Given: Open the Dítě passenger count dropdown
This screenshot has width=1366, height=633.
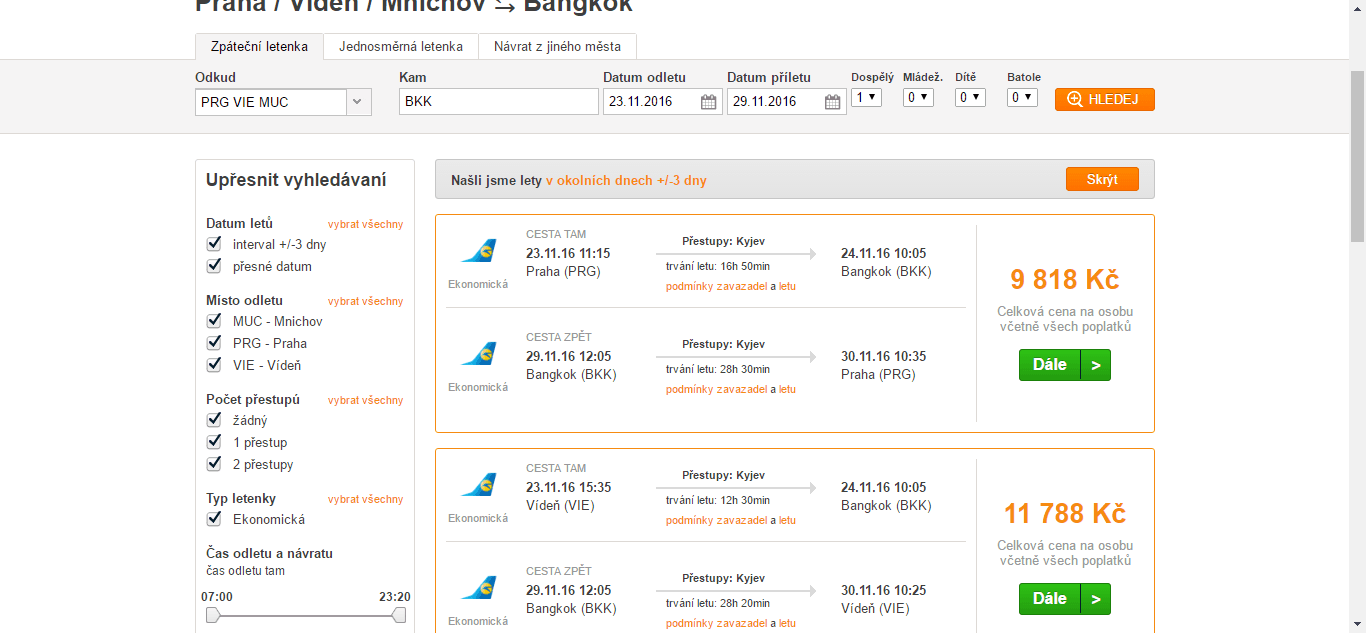Looking at the screenshot, I should coord(970,97).
